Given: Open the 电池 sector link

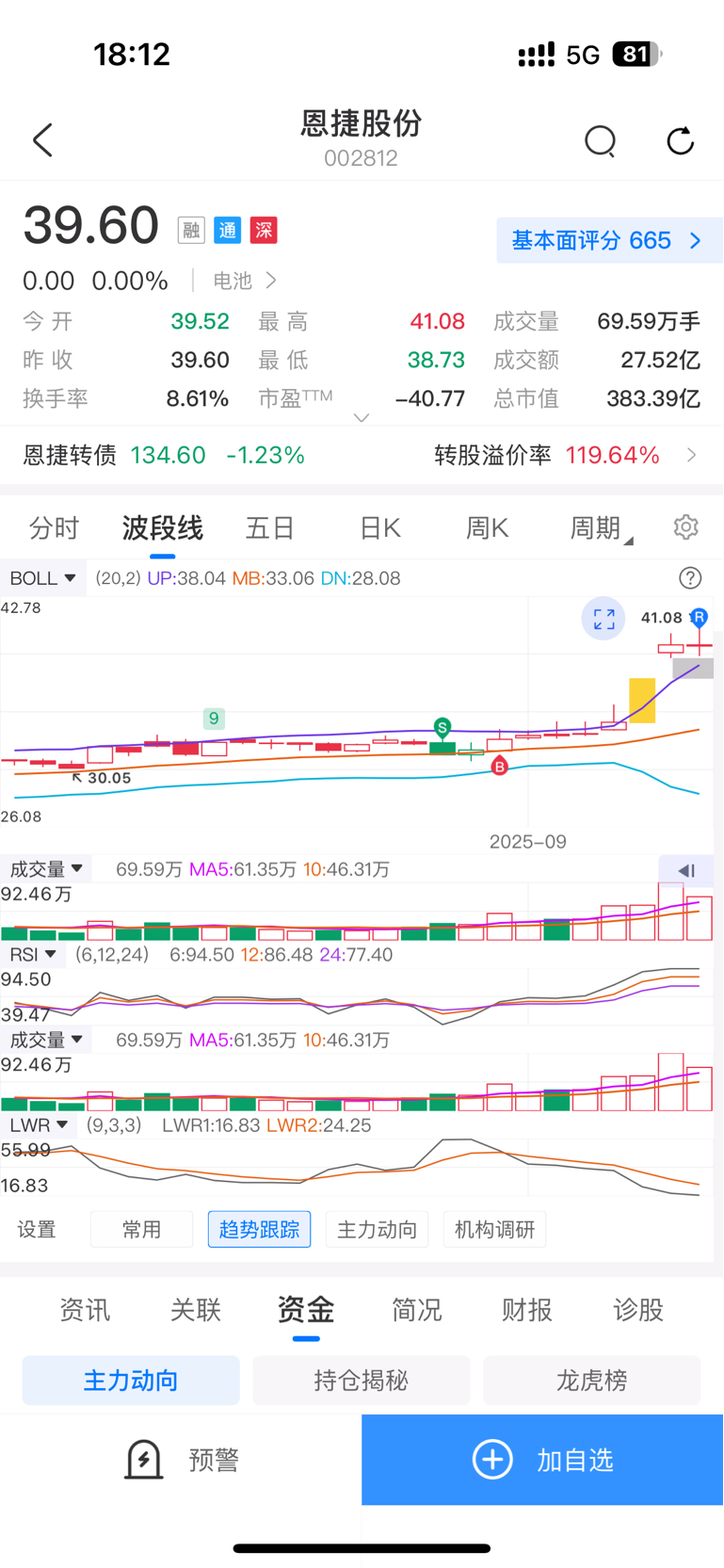Looking at the screenshot, I should [244, 281].
